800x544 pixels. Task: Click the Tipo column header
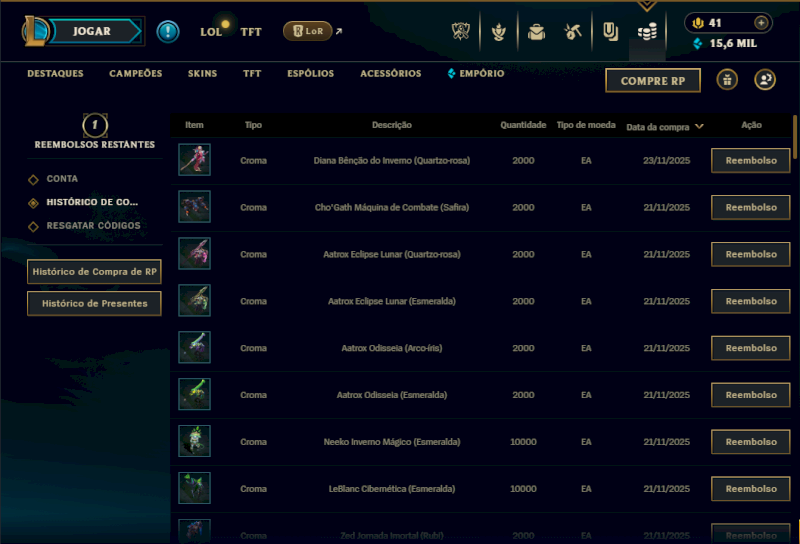point(254,125)
